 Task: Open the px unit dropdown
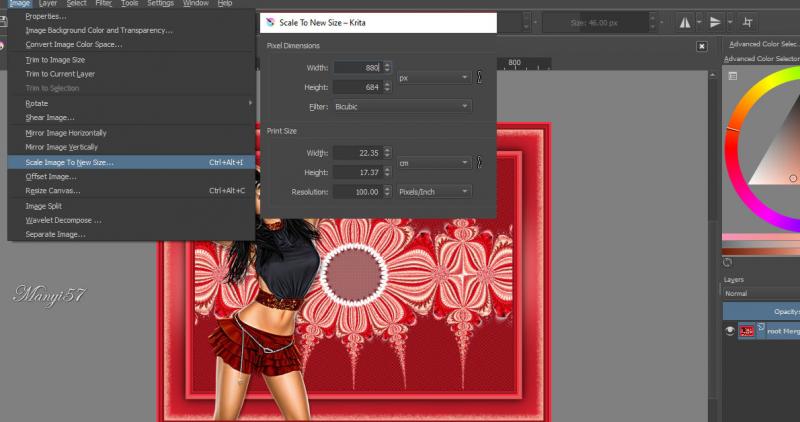[x=433, y=77]
